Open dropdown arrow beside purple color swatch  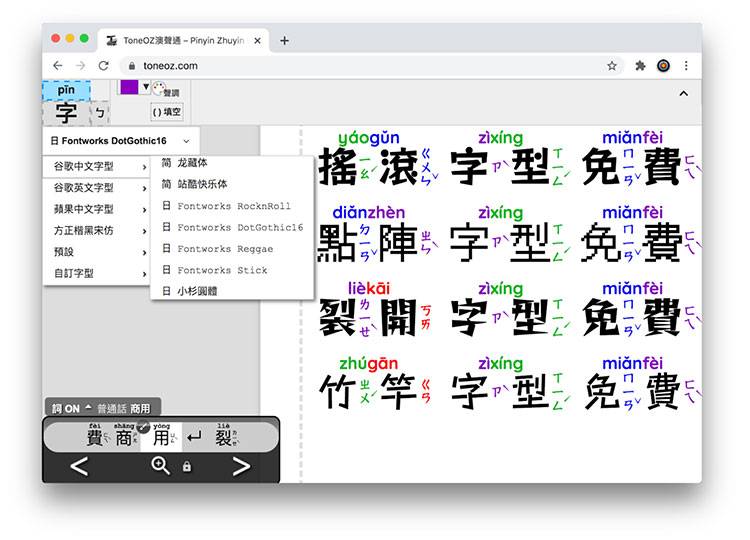[146, 87]
